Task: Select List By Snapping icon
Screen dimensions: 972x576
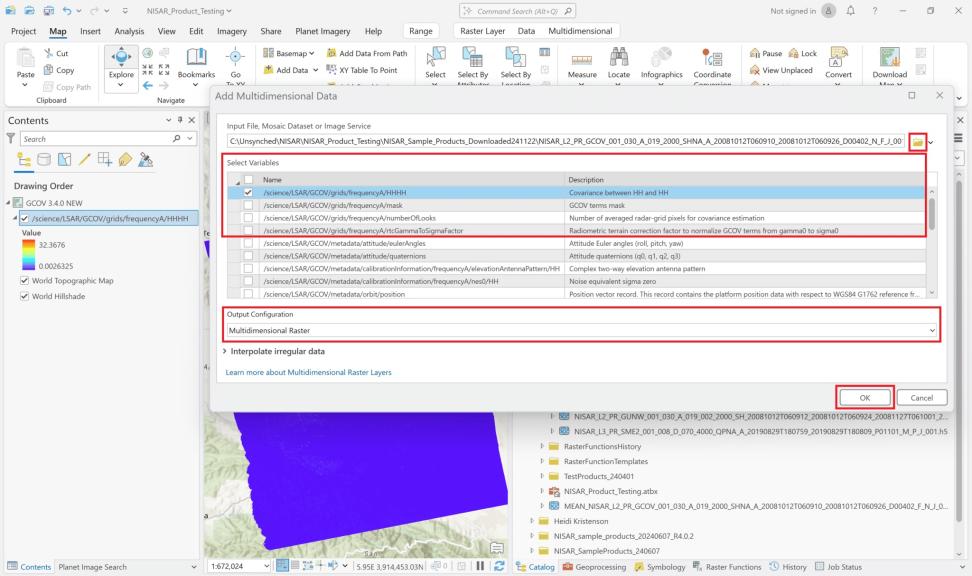Action: pos(105,160)
